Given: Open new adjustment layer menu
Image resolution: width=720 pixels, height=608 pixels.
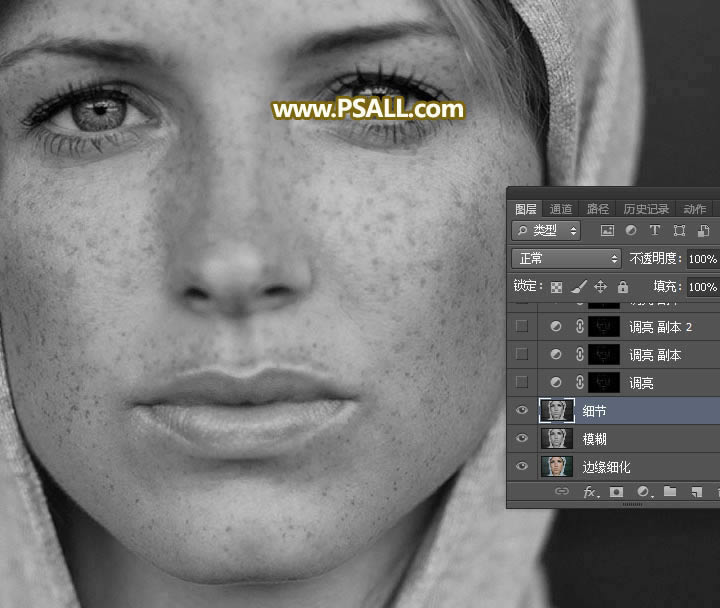Looking at the screenshot, I should [x=644, y=492].
